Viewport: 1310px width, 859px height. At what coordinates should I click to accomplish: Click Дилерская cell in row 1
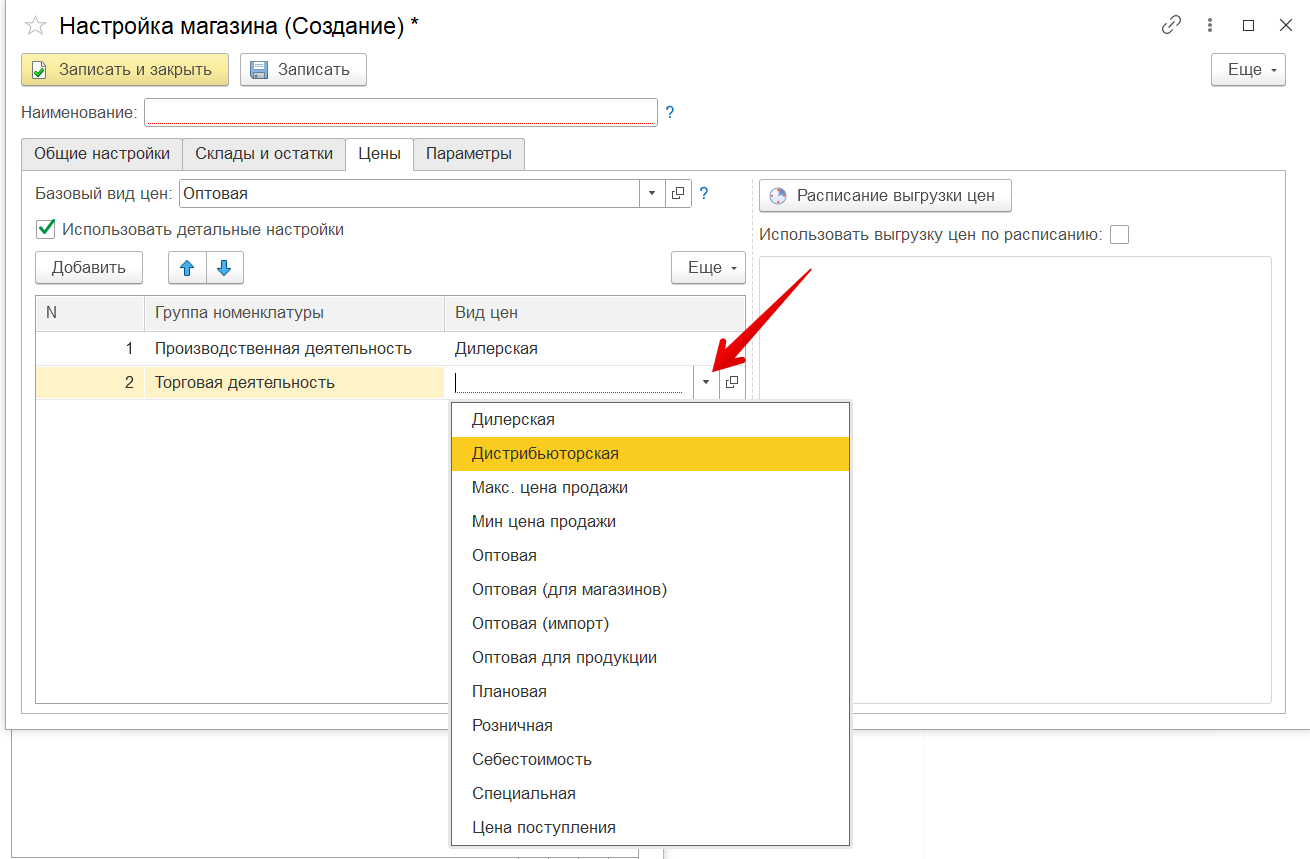[595, 349]
